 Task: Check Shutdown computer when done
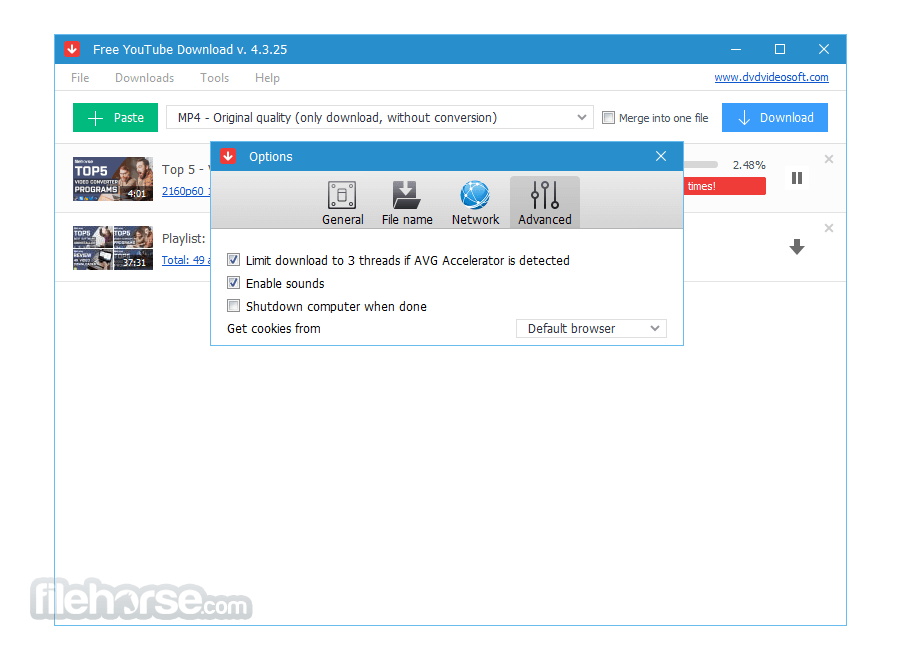point(233,306)
